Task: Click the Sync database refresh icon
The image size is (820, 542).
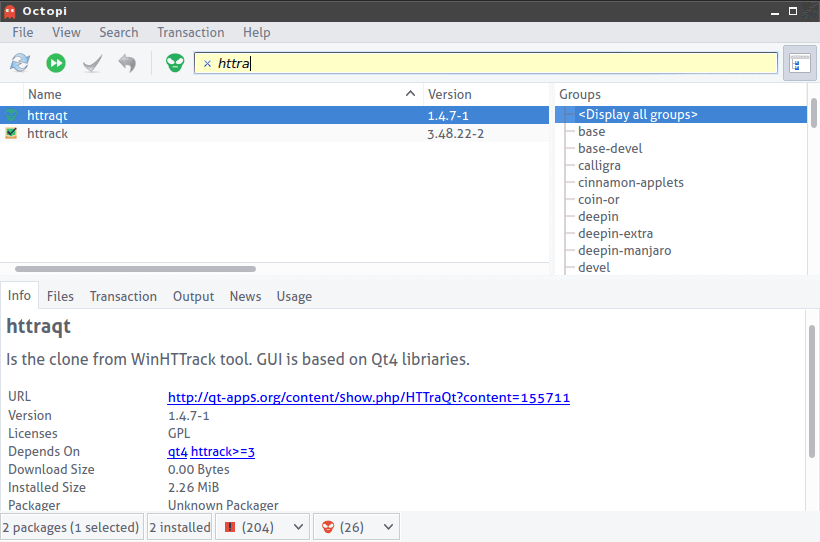Action: 20,63
